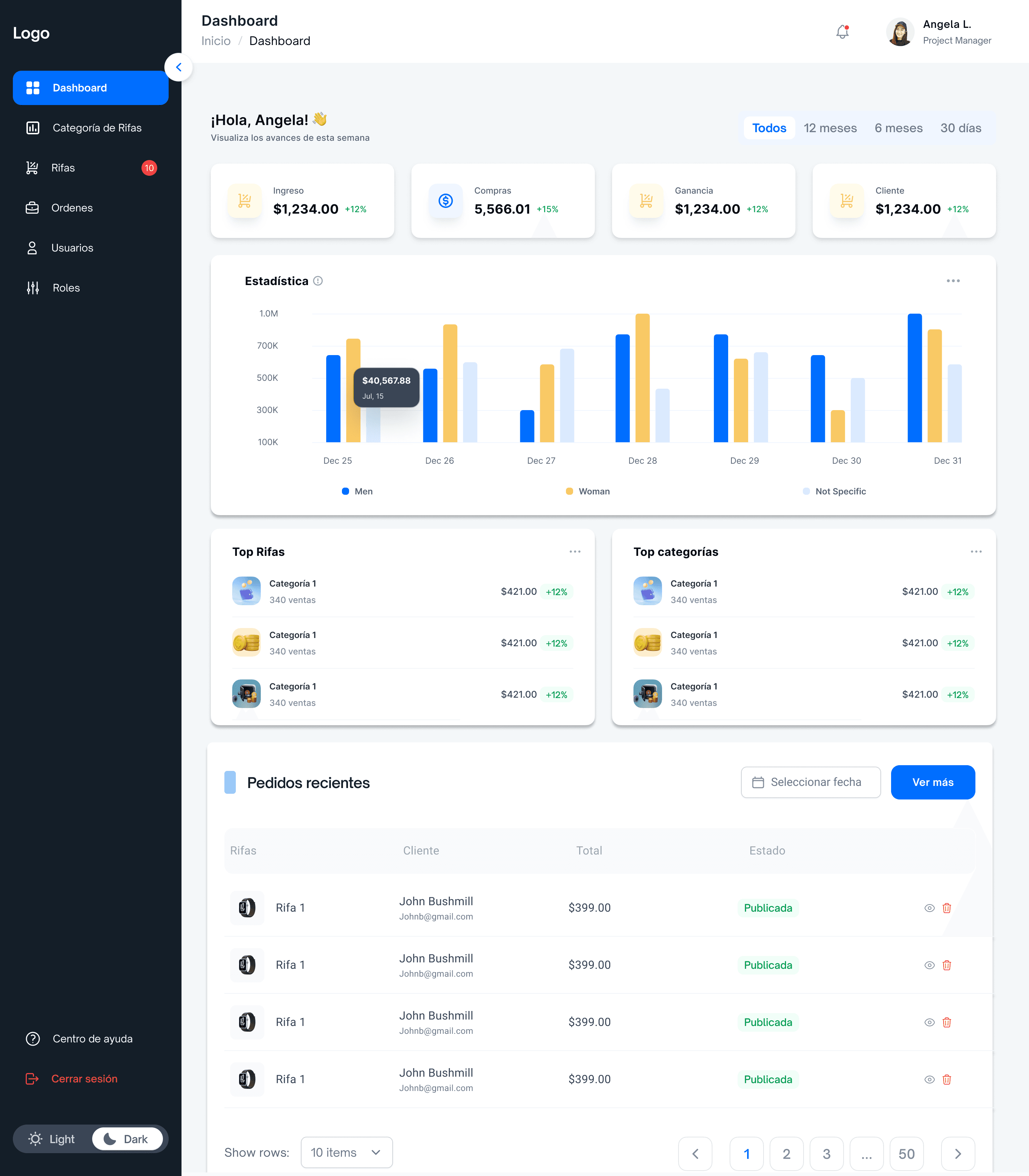The height and width of the screenshot is (1176, 1029).
Task: Click the Woman legend color dot
Action: point(569,491)
